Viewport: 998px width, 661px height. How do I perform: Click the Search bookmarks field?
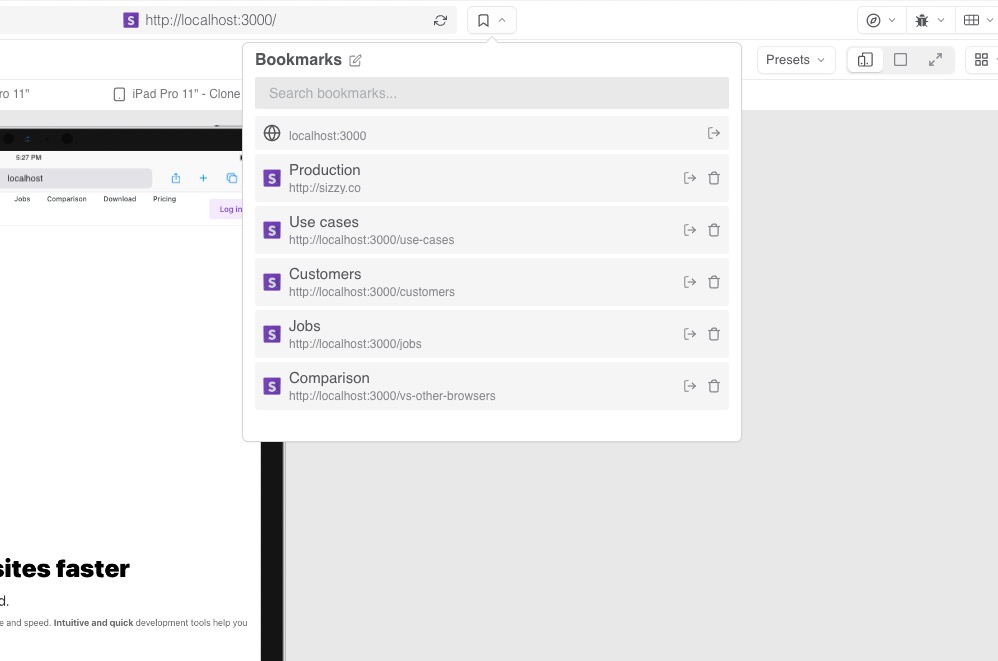[x=491, y=93]
